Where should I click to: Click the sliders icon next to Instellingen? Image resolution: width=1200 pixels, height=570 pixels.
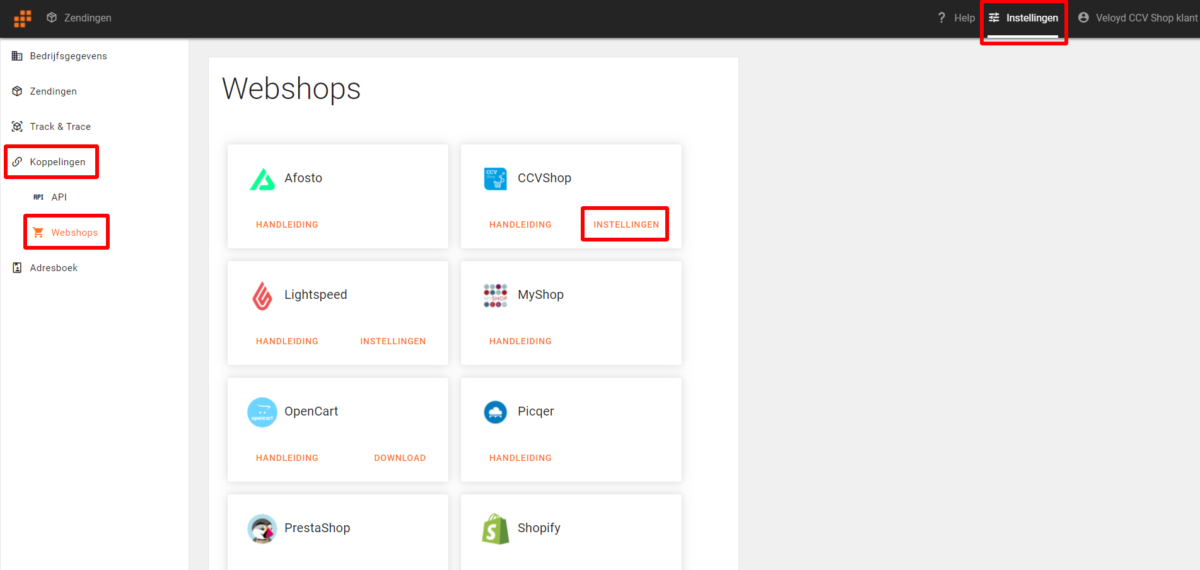coord(994,18)
